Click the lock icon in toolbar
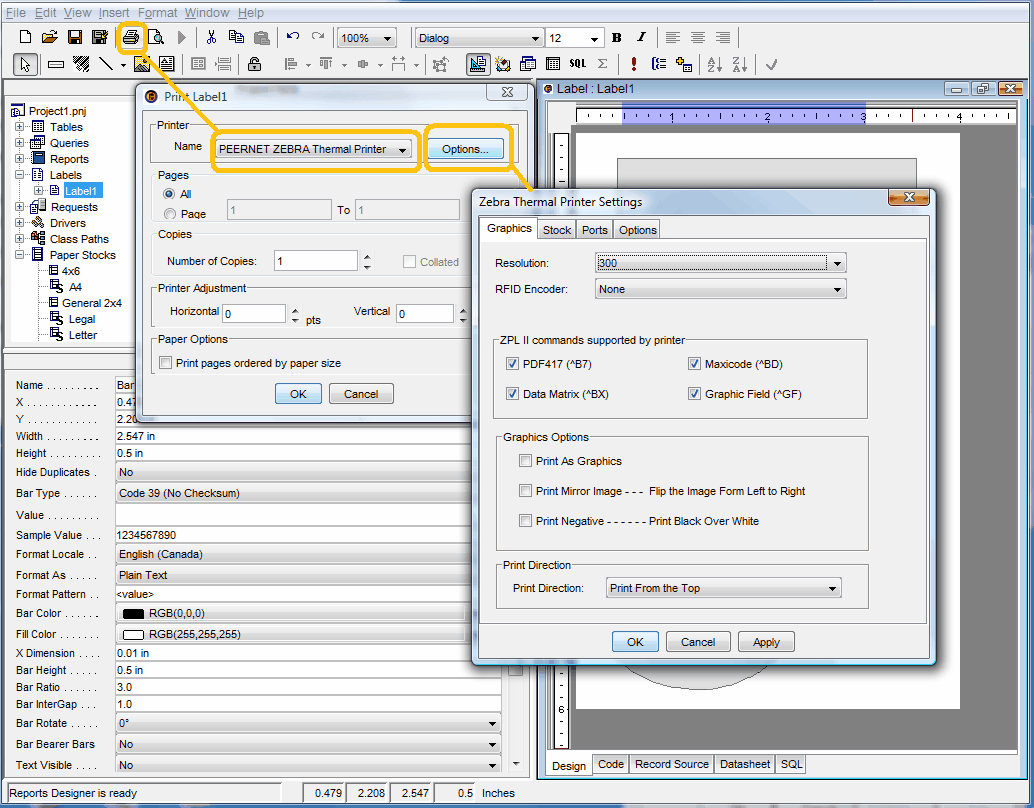 [x=254, y=64]
